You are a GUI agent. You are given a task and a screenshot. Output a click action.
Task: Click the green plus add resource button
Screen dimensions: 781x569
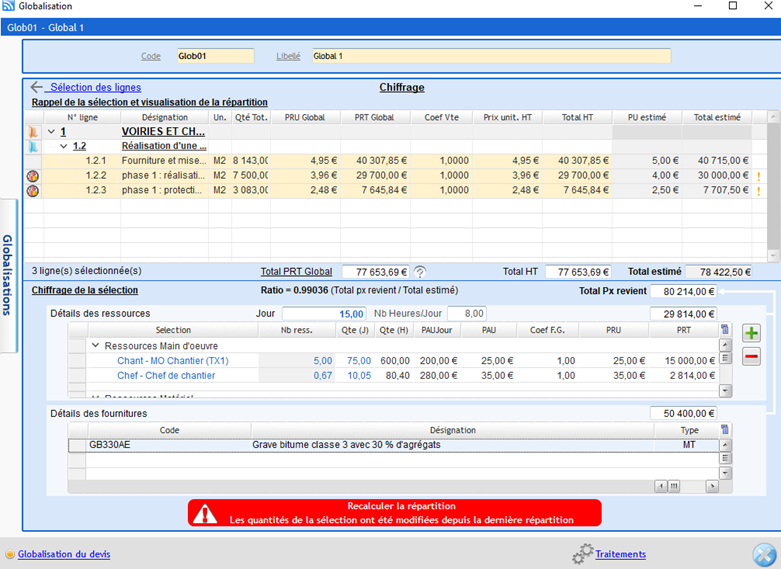click(751, 334)
